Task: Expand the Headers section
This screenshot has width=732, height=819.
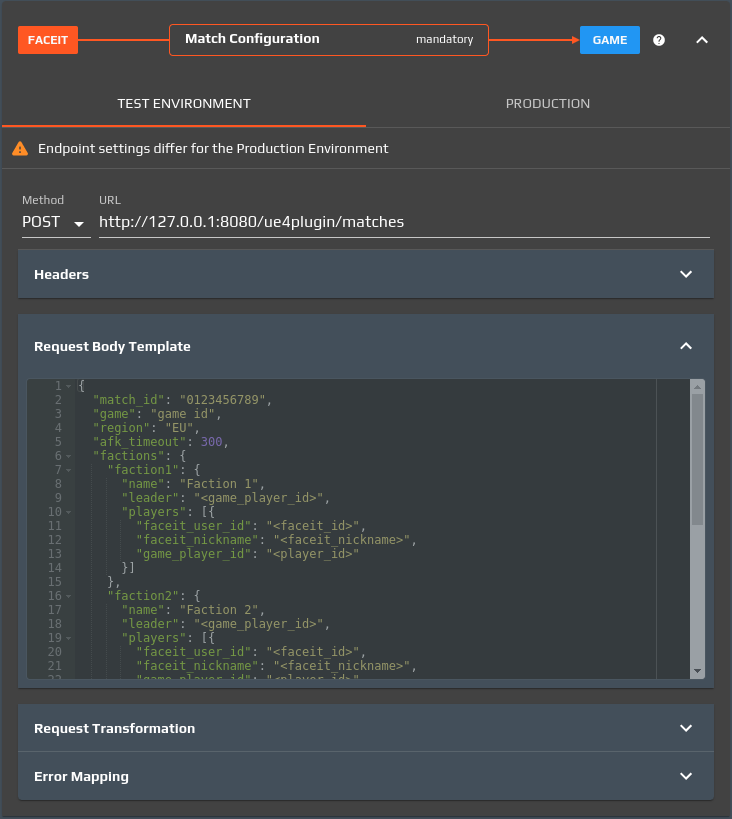Action: [x=686, y=274]
